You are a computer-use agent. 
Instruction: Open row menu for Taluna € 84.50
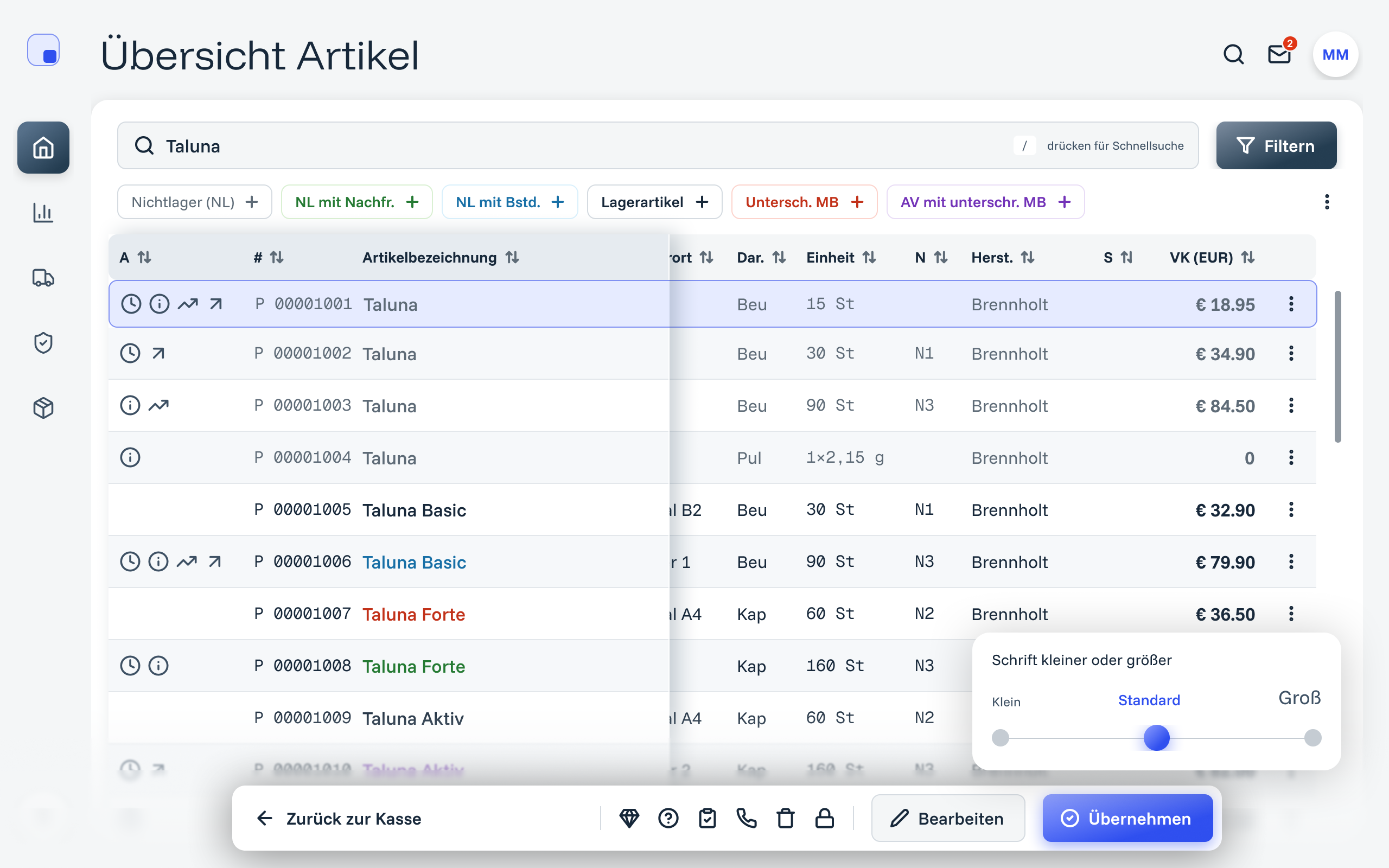(x=1291, y=405)
